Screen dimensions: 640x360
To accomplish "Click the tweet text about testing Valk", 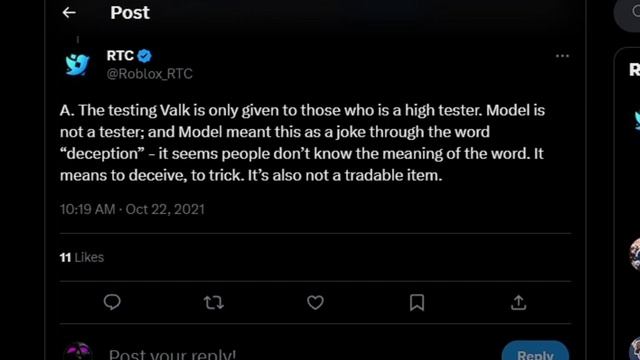I will pyautogui.click(x=302, y=142).
